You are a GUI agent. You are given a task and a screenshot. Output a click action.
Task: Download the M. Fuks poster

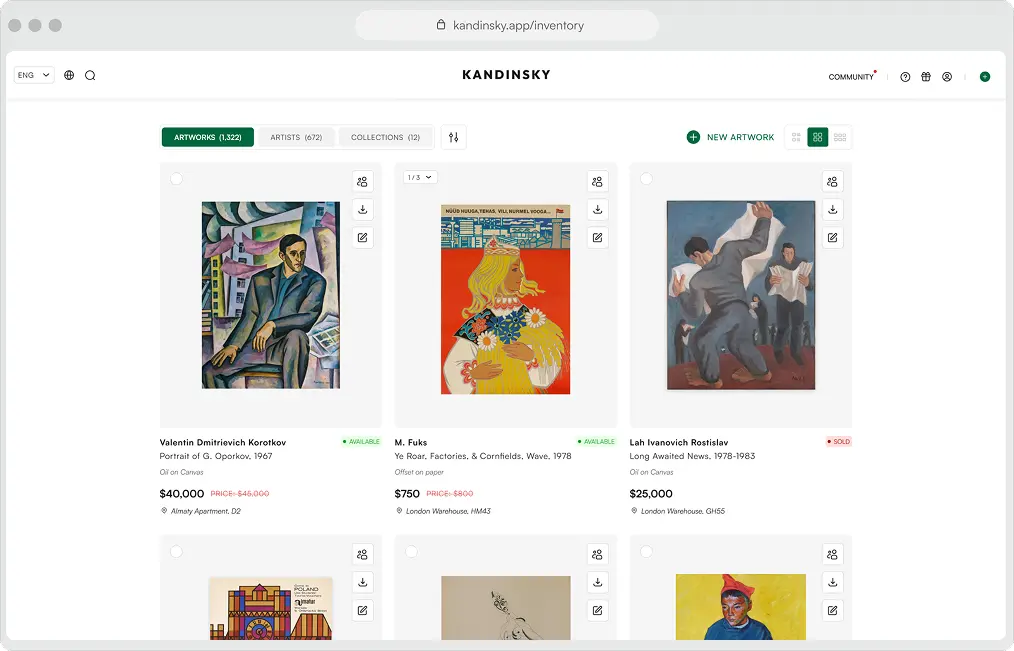(x=598, y=209)
